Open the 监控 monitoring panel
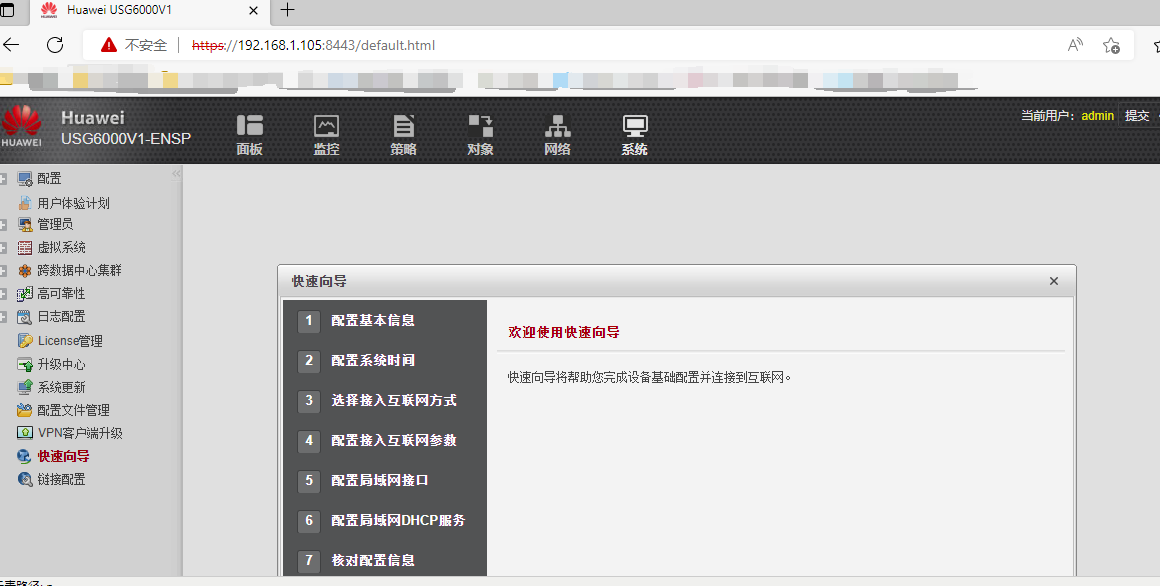Screen dimensions: 1160x586 click(x=326, y=133)
